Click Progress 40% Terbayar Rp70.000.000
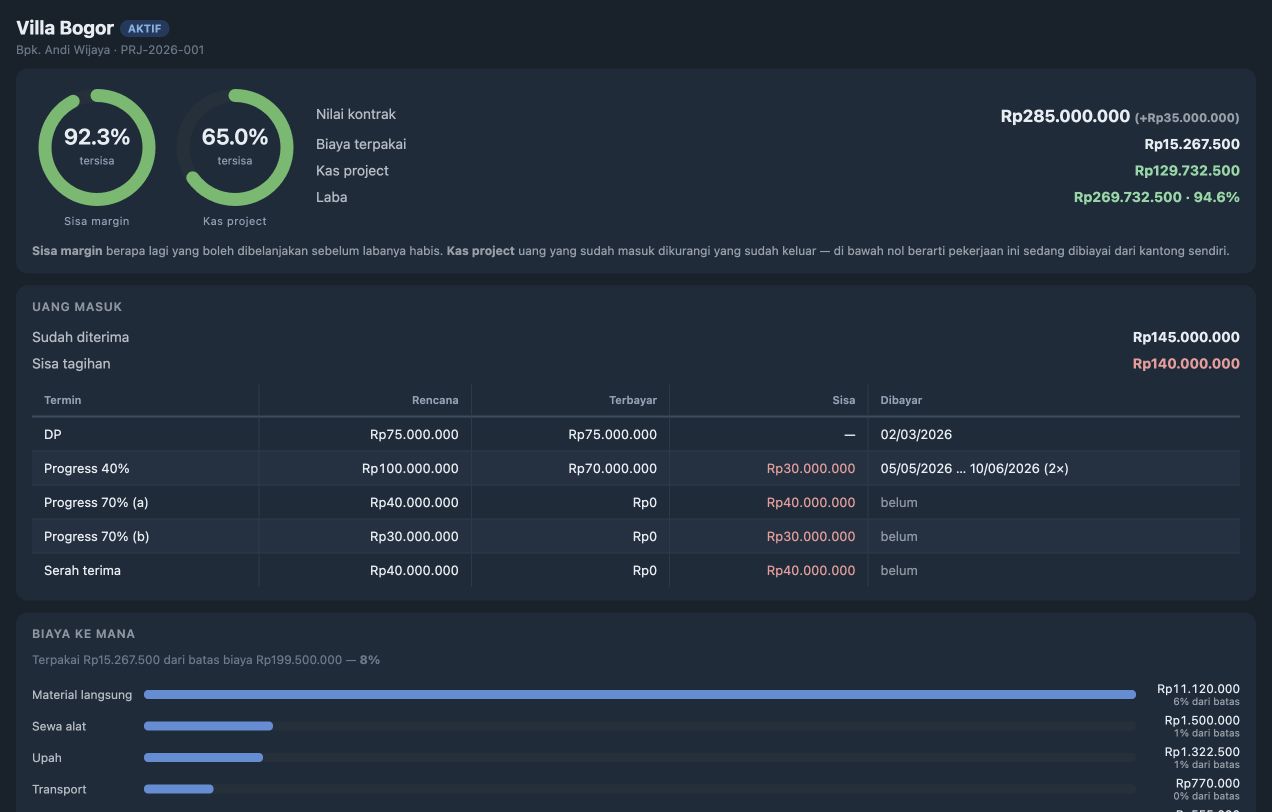This screenshot has width=1272, height=812. (613, 469)
